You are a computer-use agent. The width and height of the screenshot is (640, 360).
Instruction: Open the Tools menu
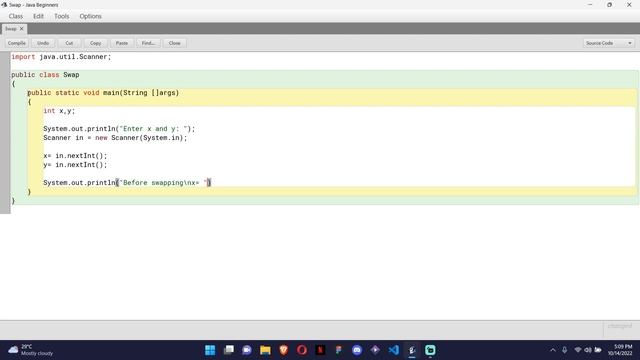click(x=62, y=16)
